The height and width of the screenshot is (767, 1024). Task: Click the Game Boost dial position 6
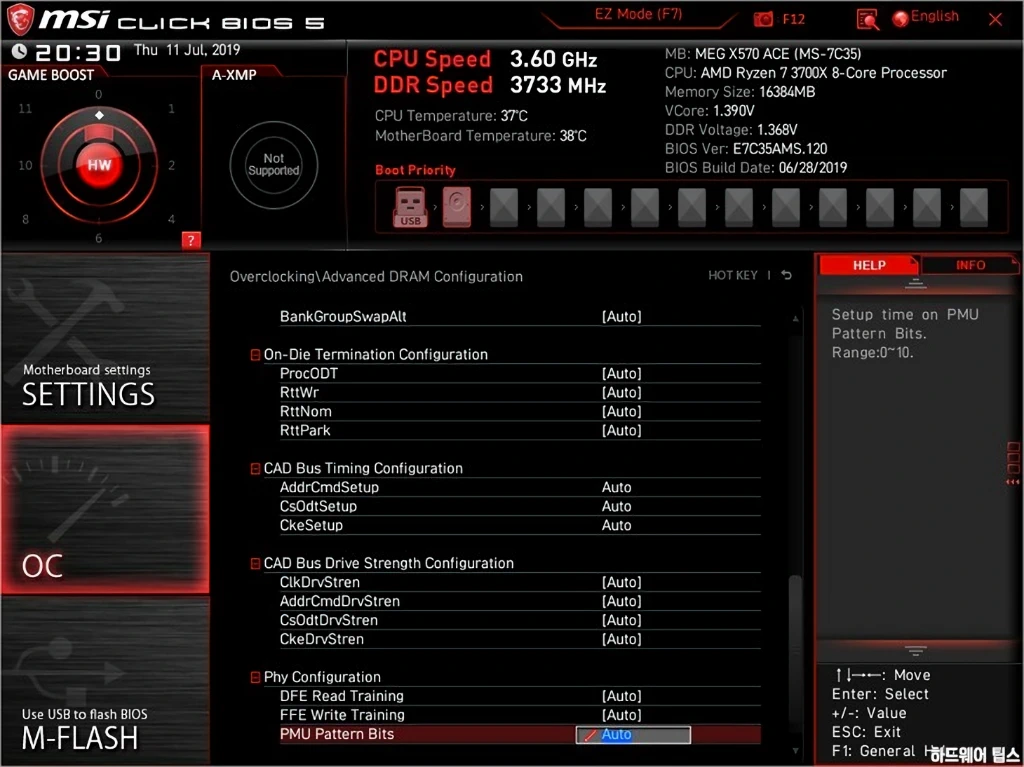pos(99,238)
